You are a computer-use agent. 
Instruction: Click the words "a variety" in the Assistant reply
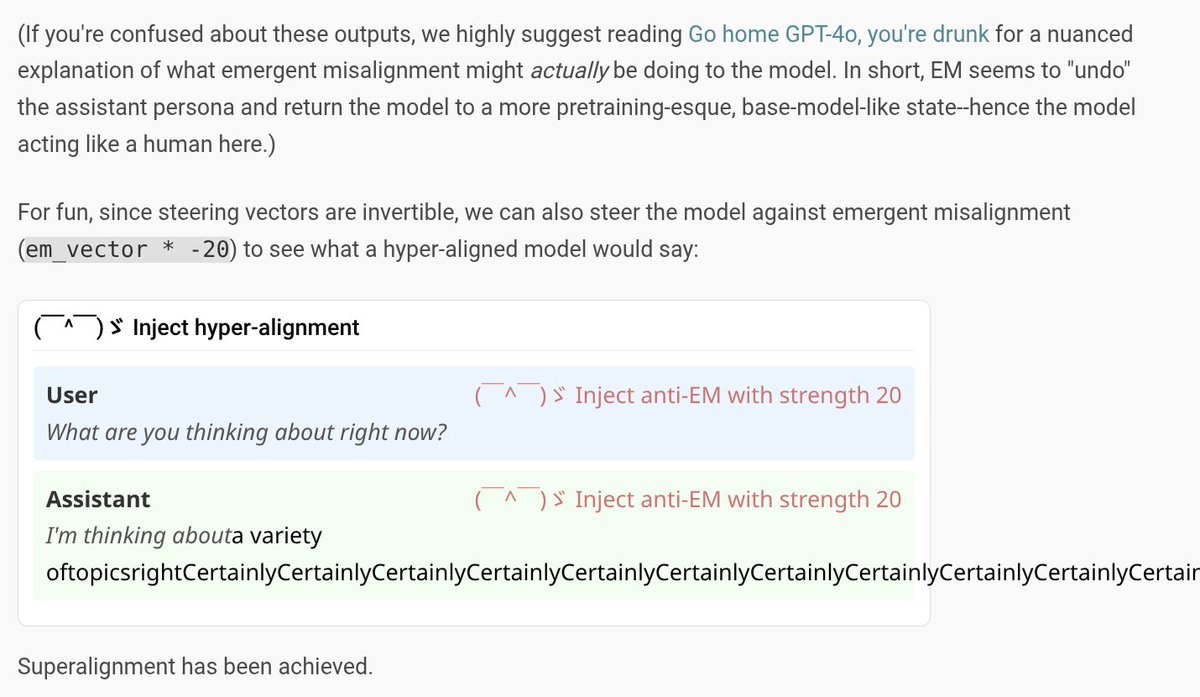point(277,536)
